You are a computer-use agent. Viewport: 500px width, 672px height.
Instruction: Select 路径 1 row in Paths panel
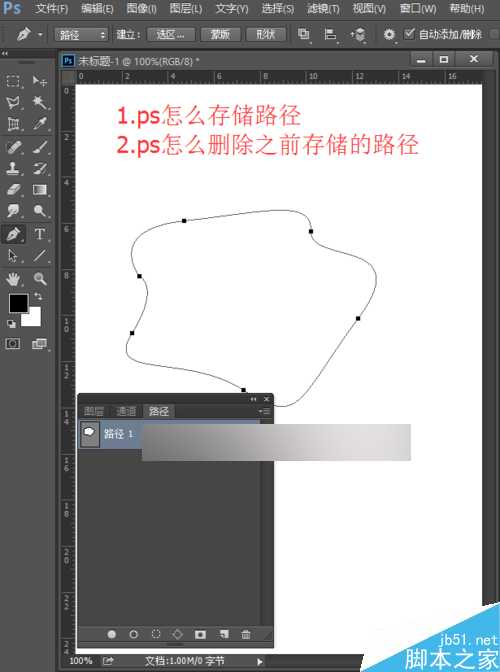click(x=169, y=434)
